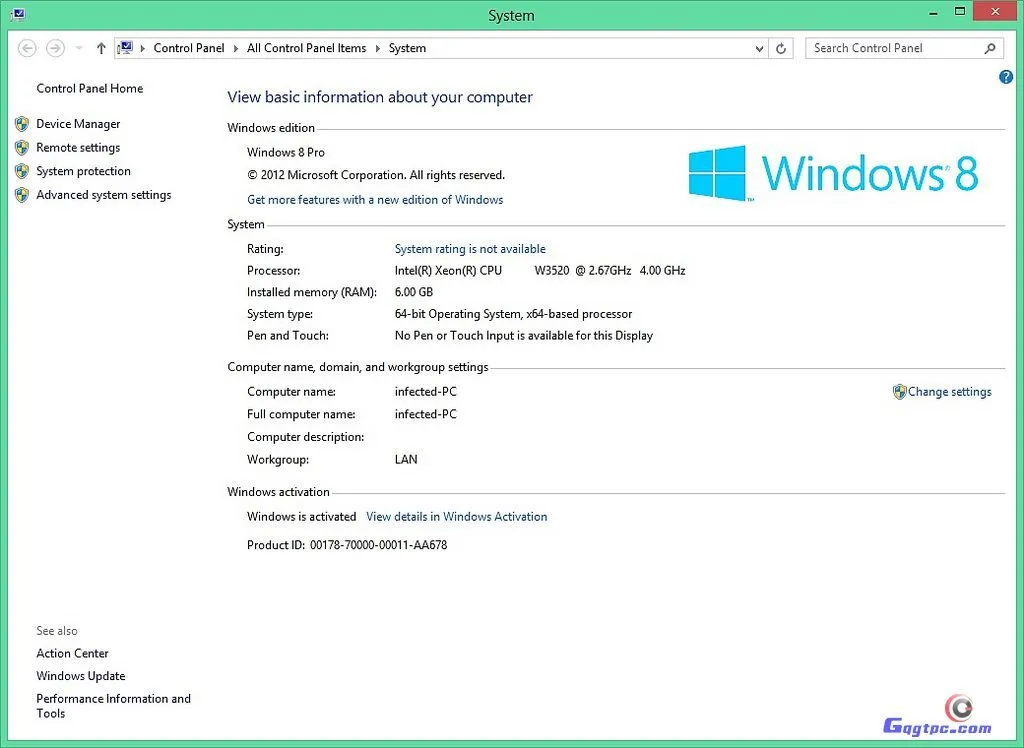Expand the chevron after Control Panel breadcrumb
Screen dimensions: 1024x748
pos(236,48)
